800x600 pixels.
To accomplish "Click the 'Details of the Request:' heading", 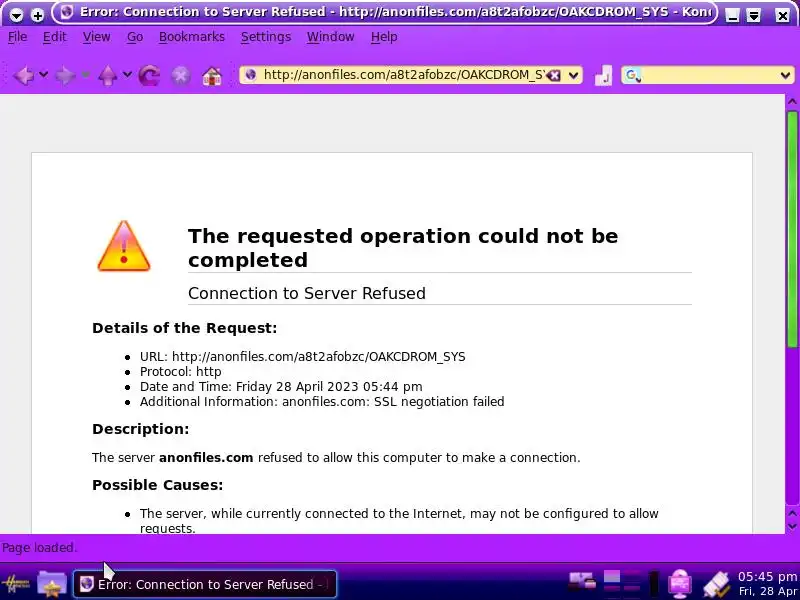I will click(185, 328).
